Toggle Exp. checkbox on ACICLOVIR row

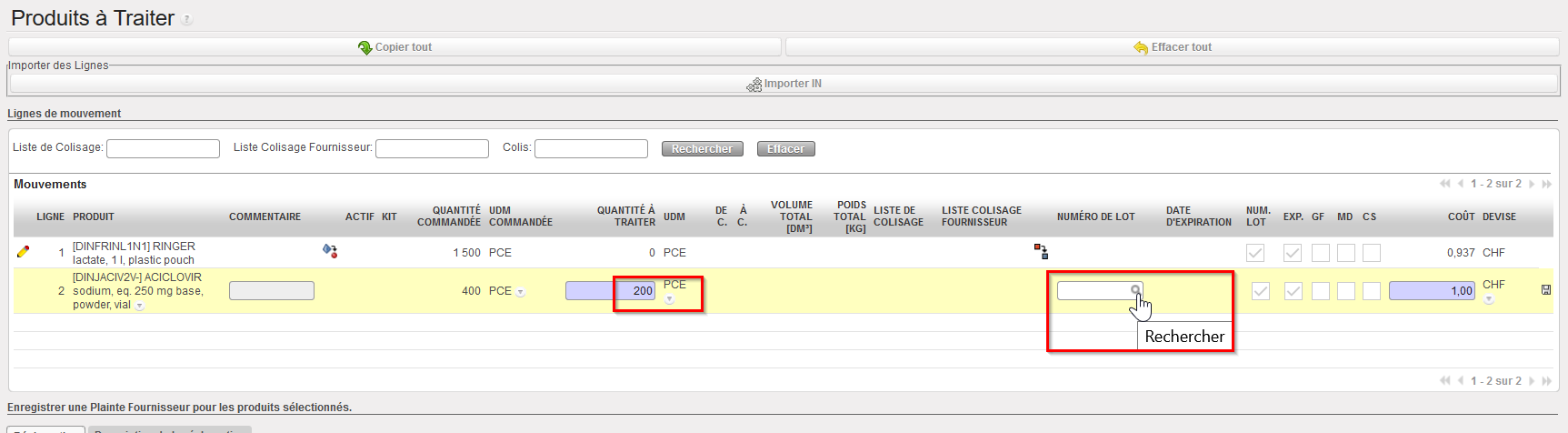[x=1293, y=291]
